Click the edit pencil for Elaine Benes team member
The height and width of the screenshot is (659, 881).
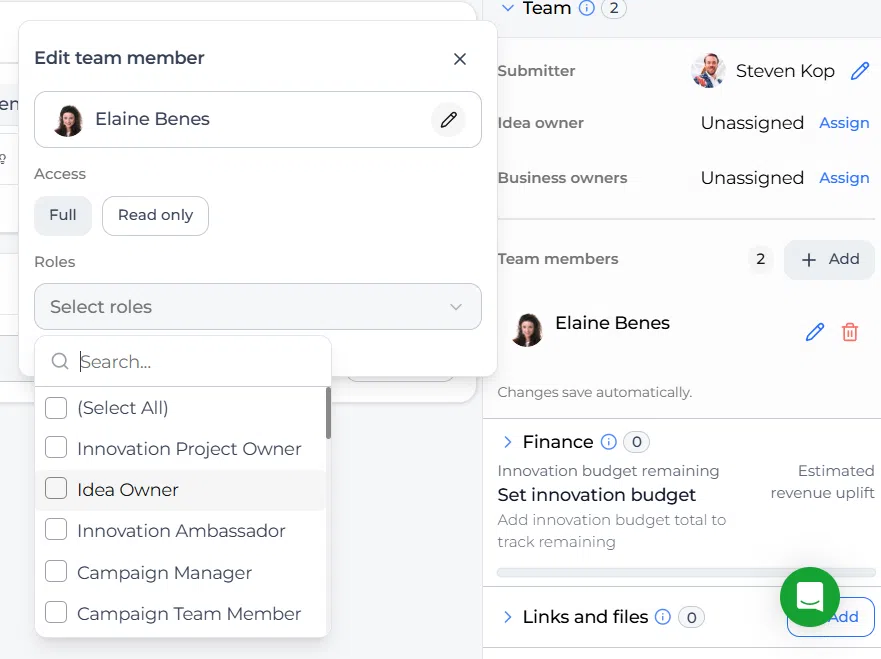pyautogui.click(x=815, y=332)
